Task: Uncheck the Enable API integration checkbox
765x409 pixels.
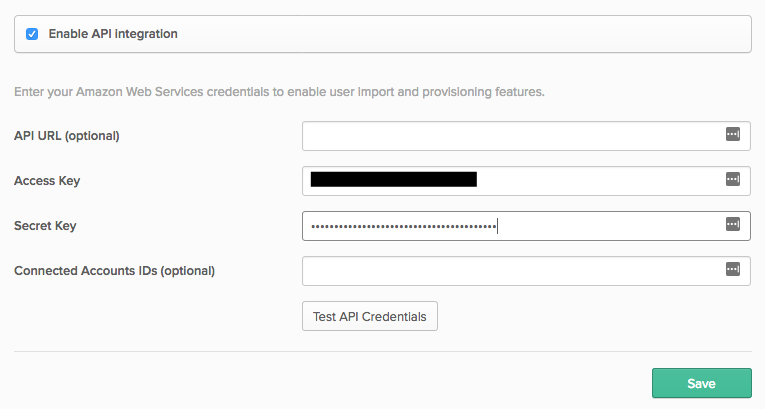Action: click(x=32, y=34)
